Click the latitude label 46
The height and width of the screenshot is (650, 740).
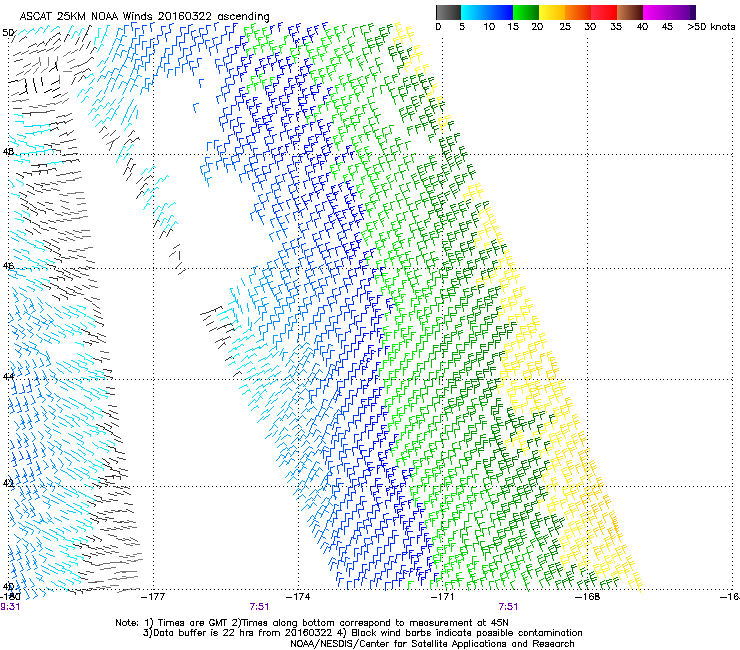coord(8,266)
